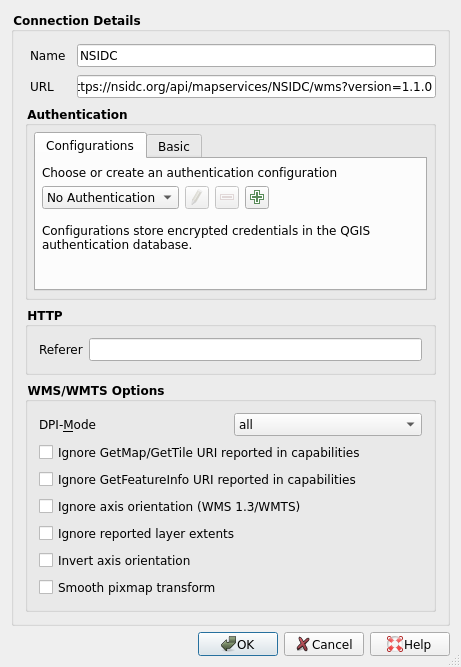The width and height of the screenshot is (461, 667).
Task: Focus the HTTP Referer input field
Action: pos(255,350)
